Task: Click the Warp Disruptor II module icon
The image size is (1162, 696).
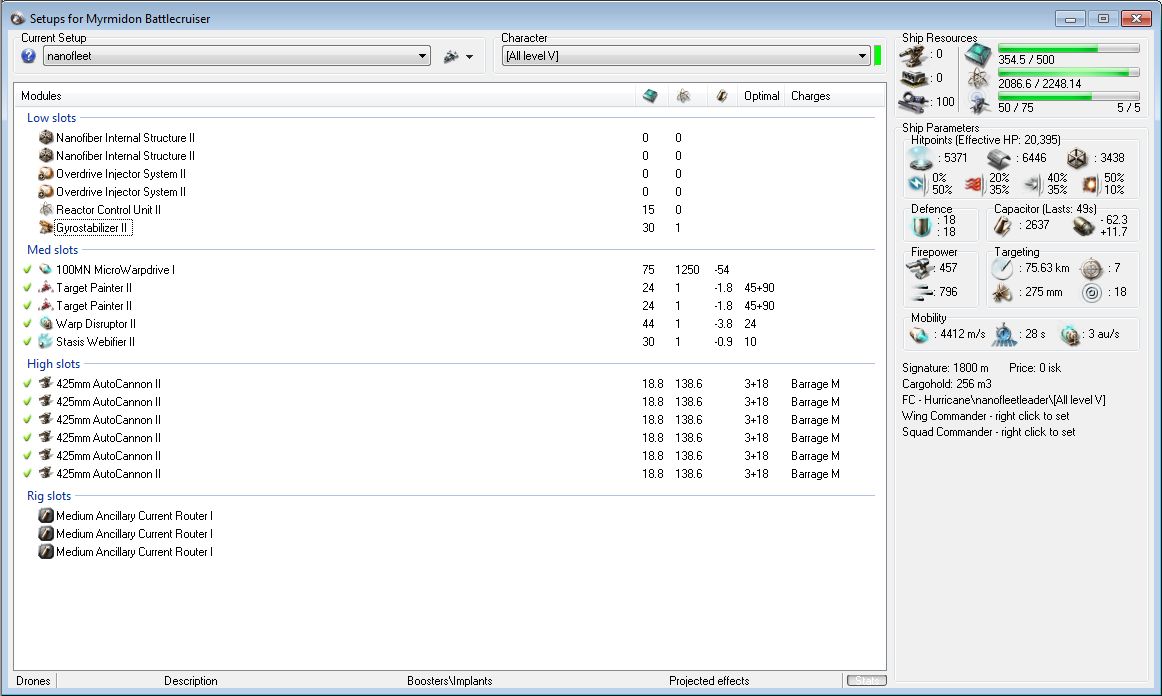Action: pos(46,324)
